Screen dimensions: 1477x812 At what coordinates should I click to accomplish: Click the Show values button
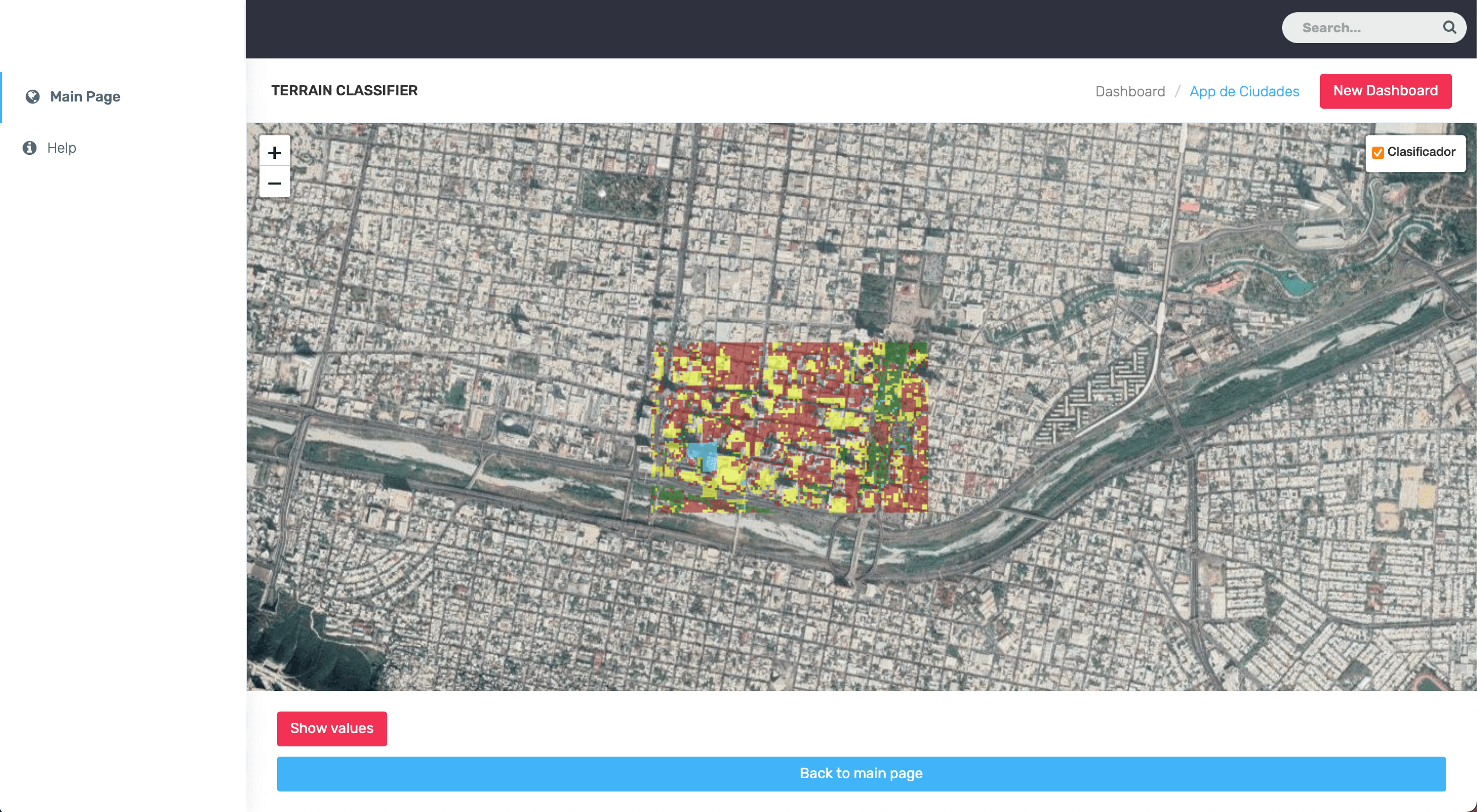(x=331, y=728)
